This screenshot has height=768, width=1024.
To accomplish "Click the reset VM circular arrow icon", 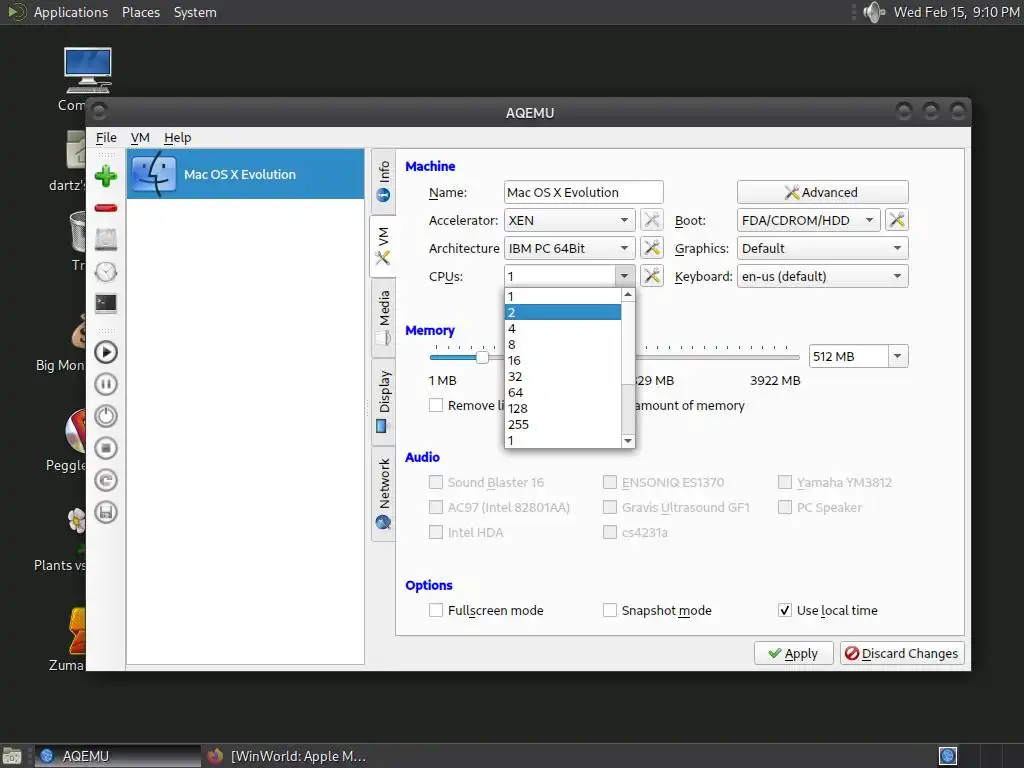I will pyautogui.click(x=106, y=480).
